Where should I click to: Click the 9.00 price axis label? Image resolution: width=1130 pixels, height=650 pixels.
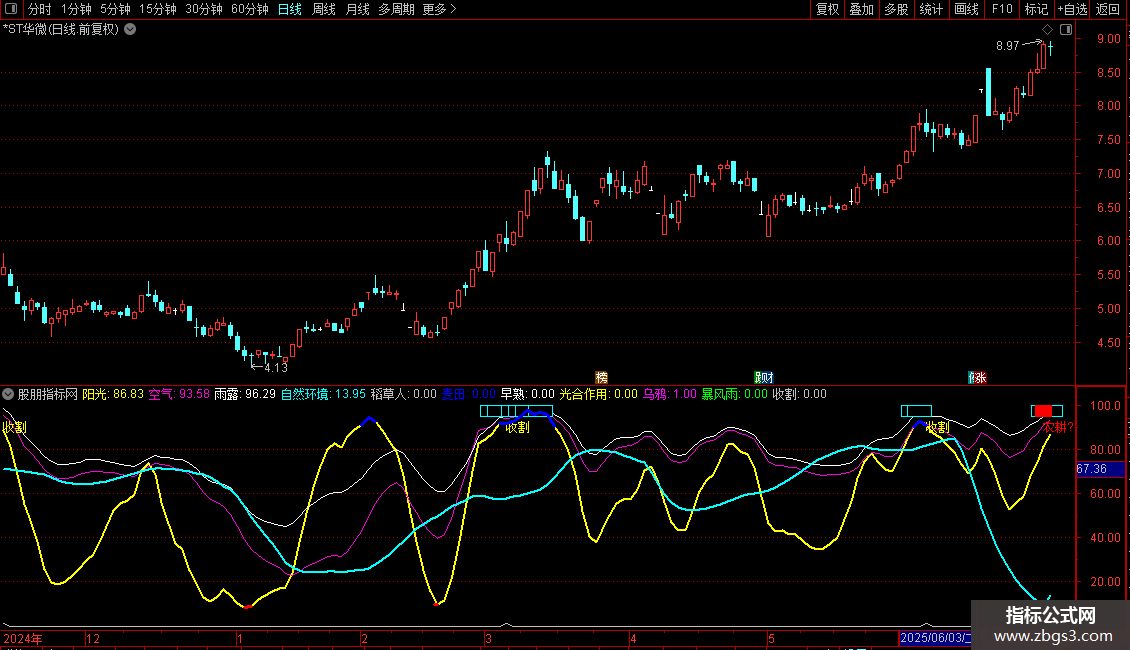(x=1108, y=39)
